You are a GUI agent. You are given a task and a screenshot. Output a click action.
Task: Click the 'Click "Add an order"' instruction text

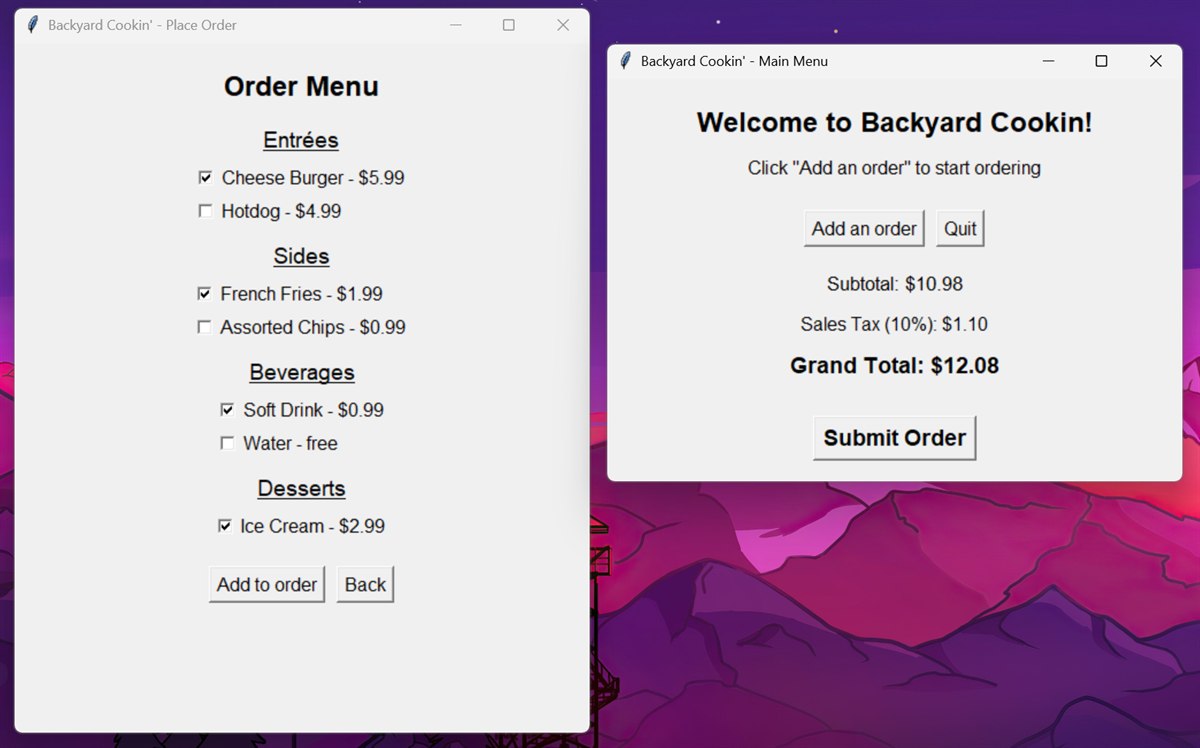894,168
